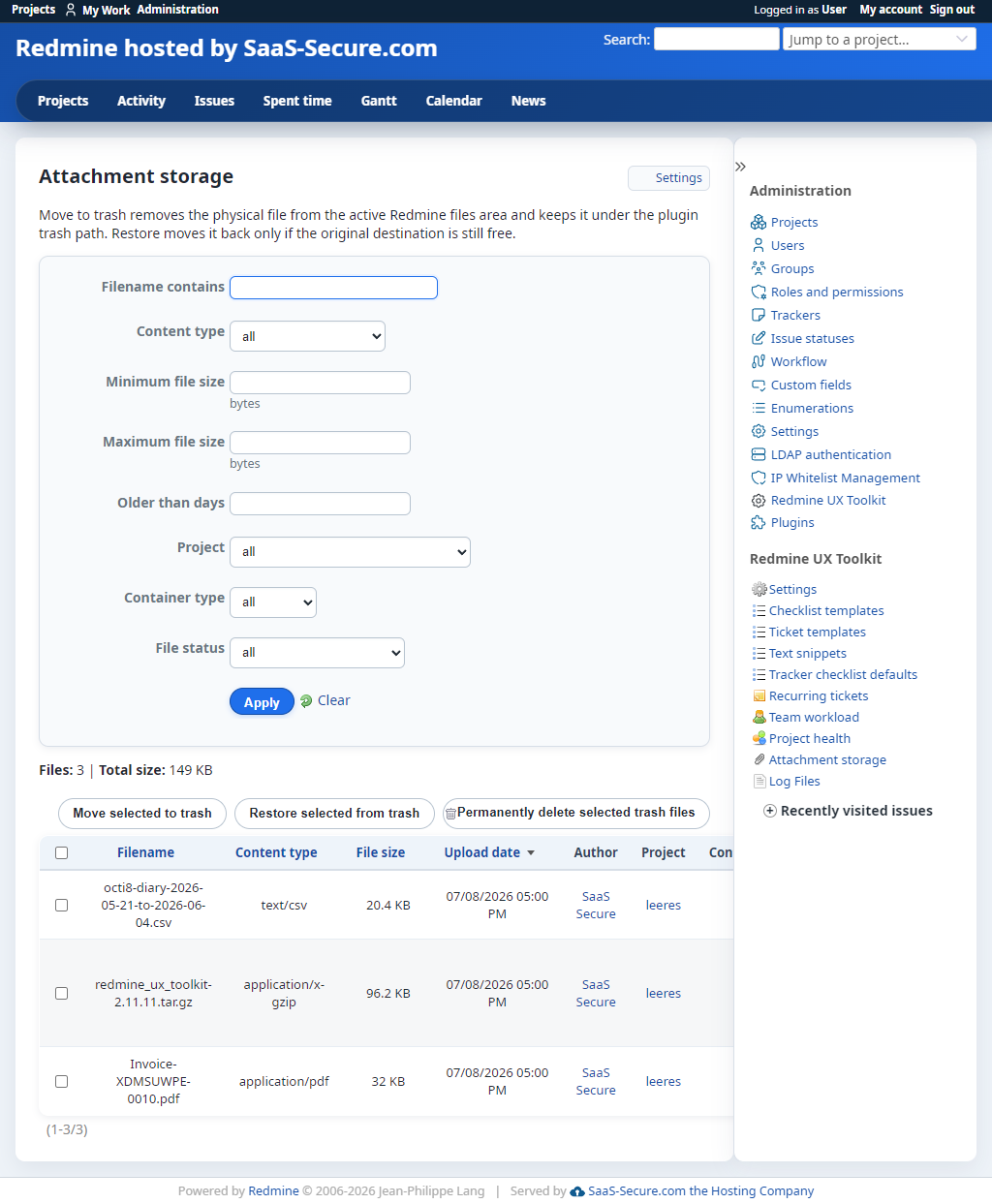The width and height of the screenshot is (992, 1204).
Task: Open the Calendar tab
Action: point(454,101)
